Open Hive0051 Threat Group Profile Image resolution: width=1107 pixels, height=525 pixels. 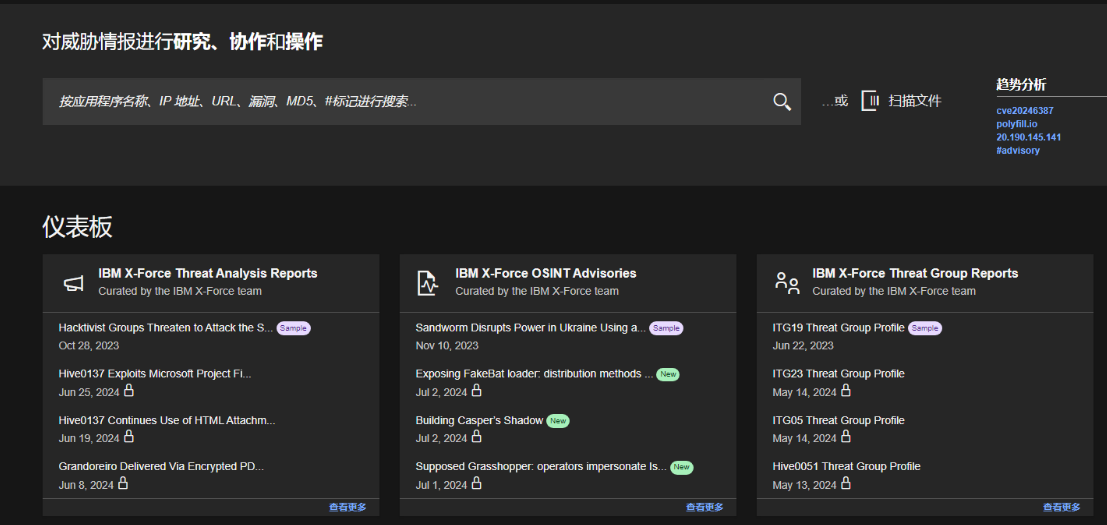click(846, 466)
